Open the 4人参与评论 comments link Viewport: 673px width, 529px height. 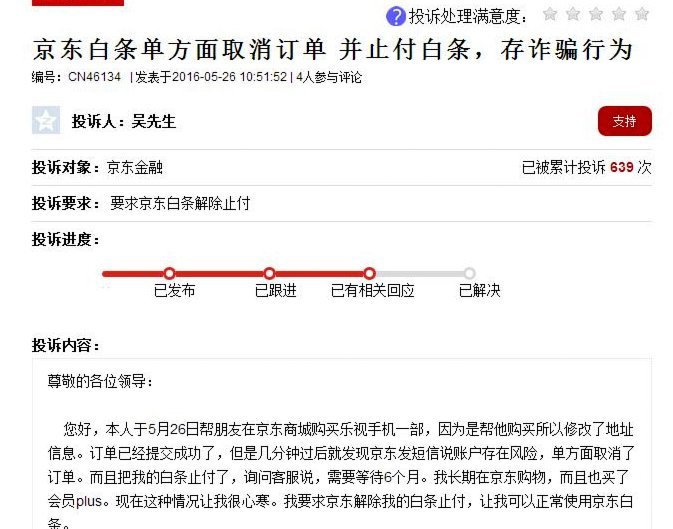click(329, 77)
